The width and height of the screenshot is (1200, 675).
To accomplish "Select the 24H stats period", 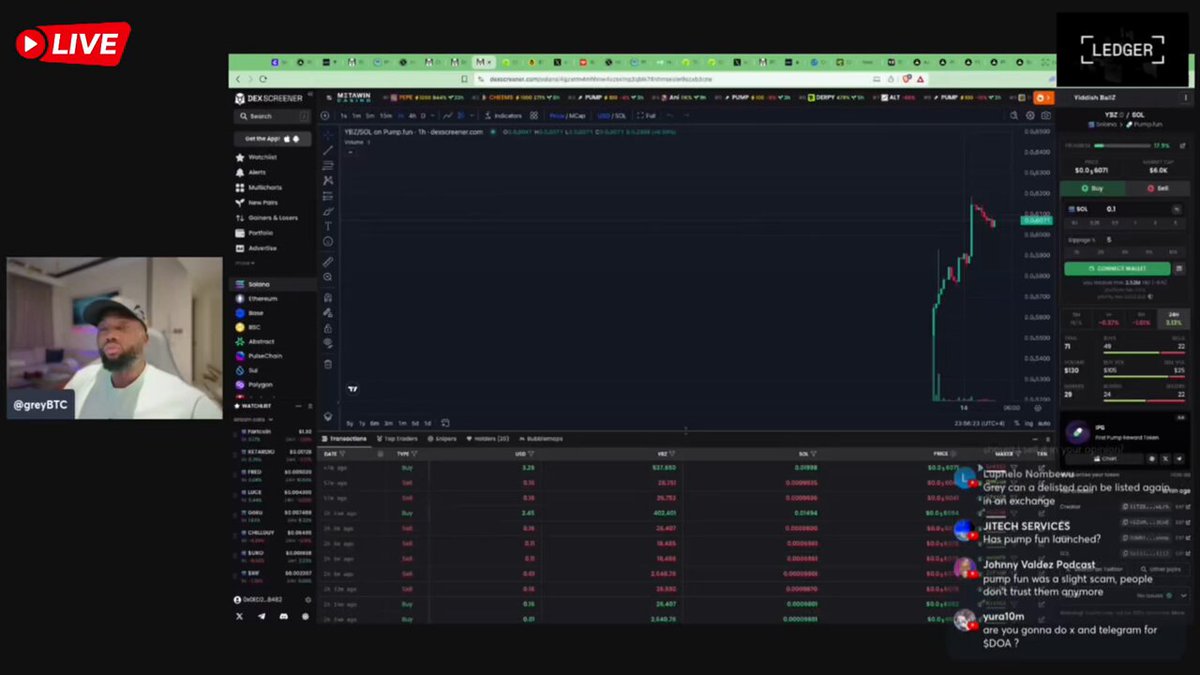I will [1174, 318].
